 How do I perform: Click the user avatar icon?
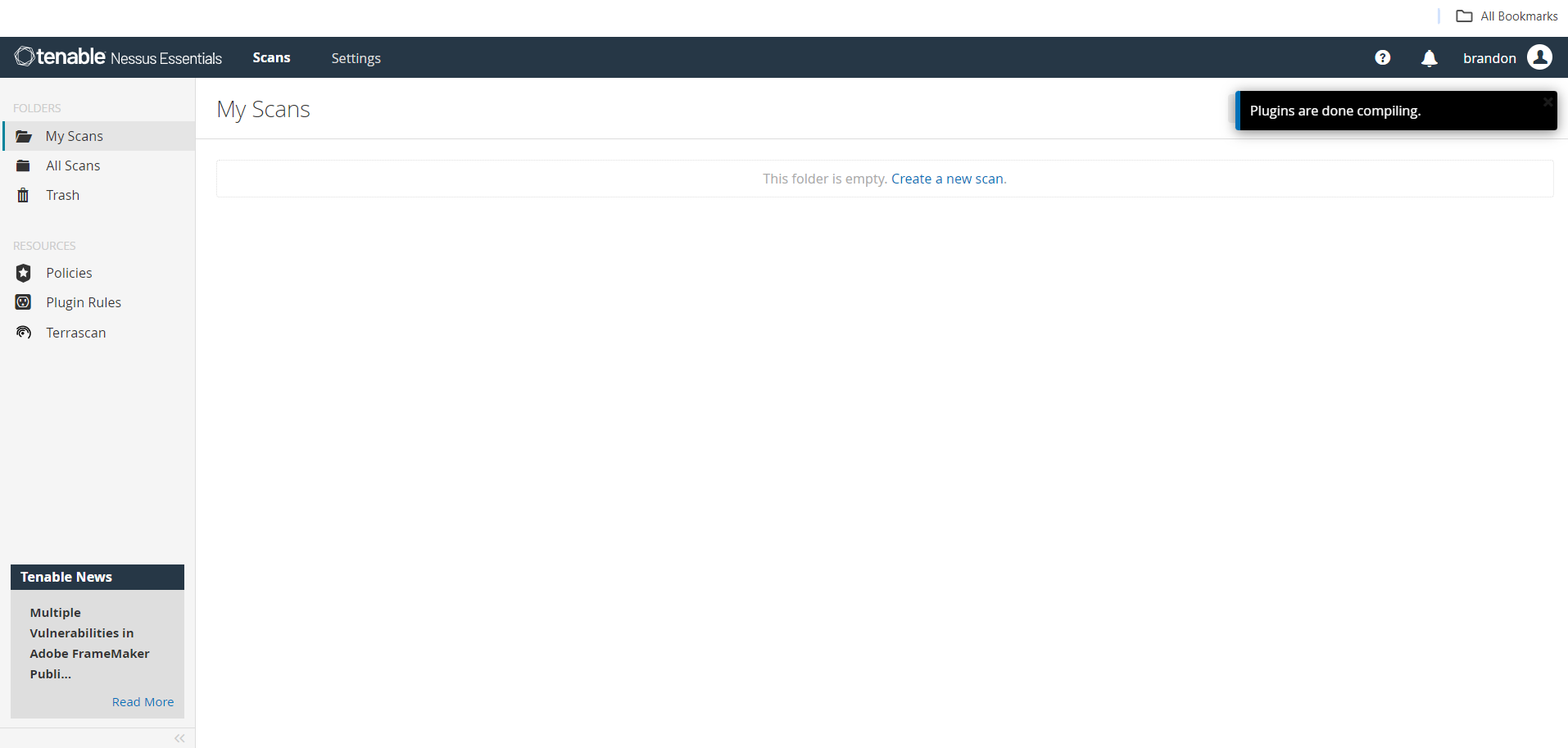[x=1539, y=57]
